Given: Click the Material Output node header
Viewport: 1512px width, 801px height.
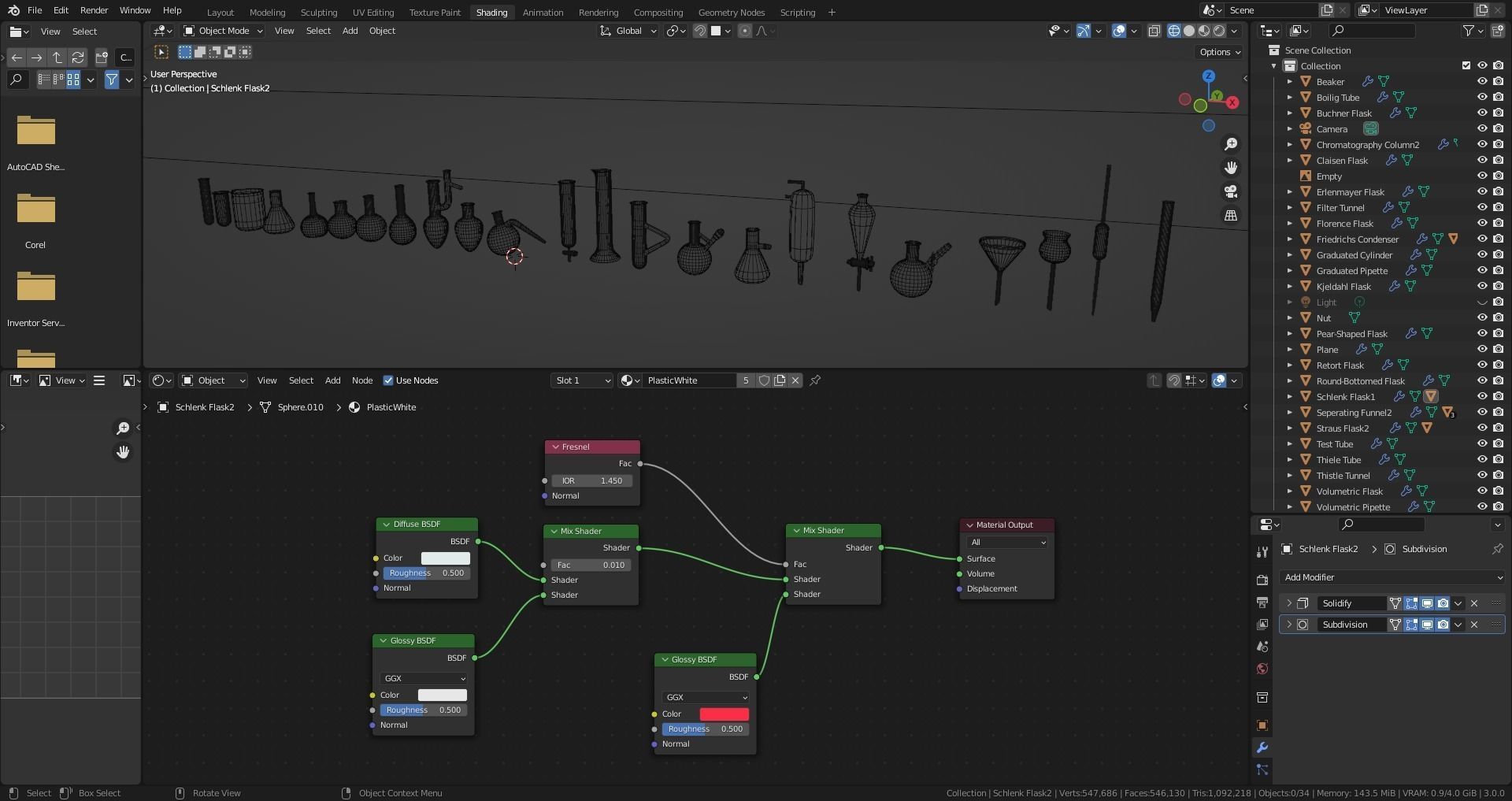Looking at the screenshot, I should [x=1007, y=525].
